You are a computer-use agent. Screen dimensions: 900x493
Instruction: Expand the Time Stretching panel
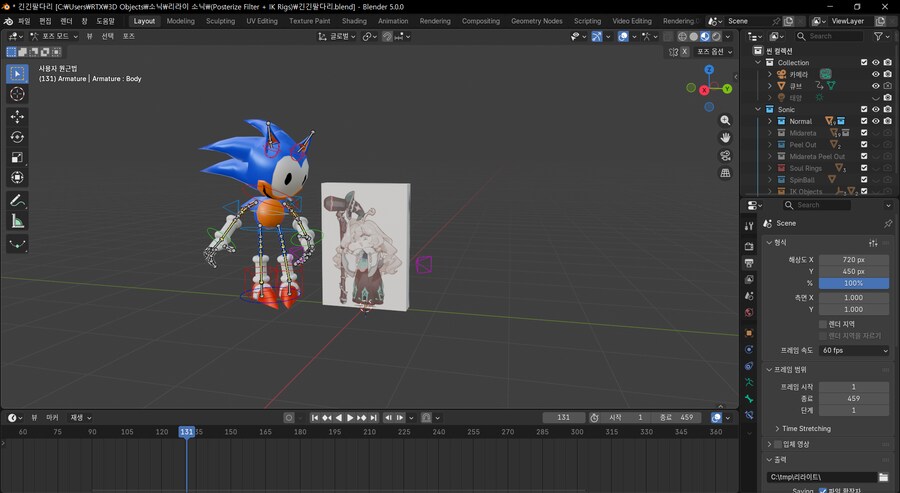(806, 428)
